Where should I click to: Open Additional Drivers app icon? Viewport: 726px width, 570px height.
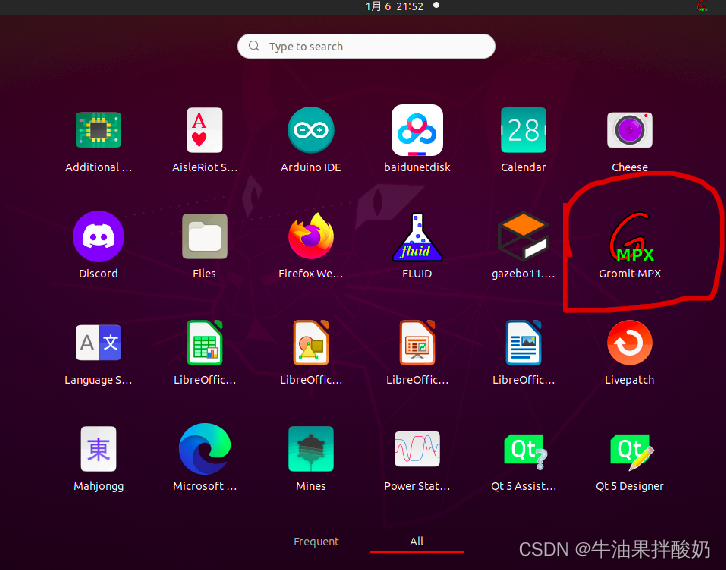coord(98,130)
